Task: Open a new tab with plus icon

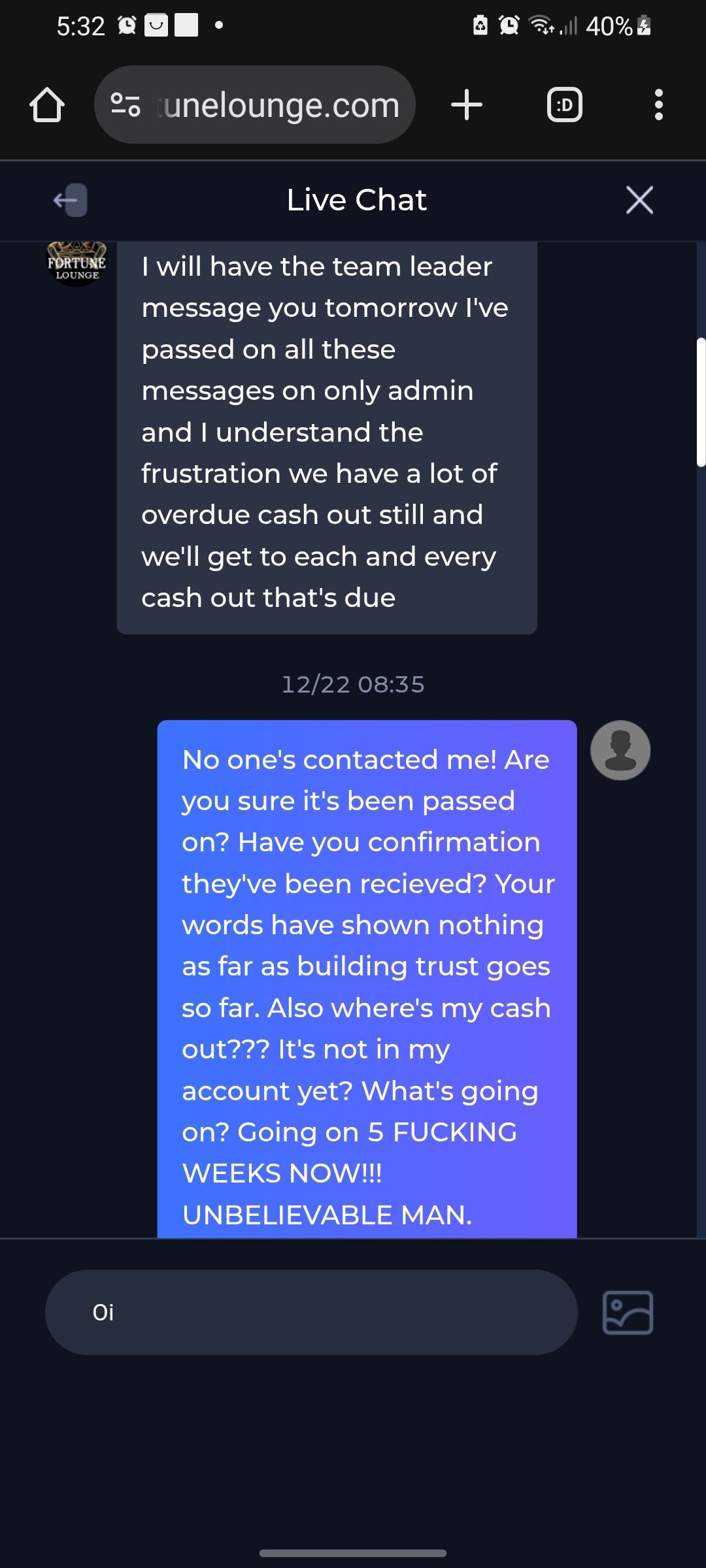Action: tap(467, 105)
